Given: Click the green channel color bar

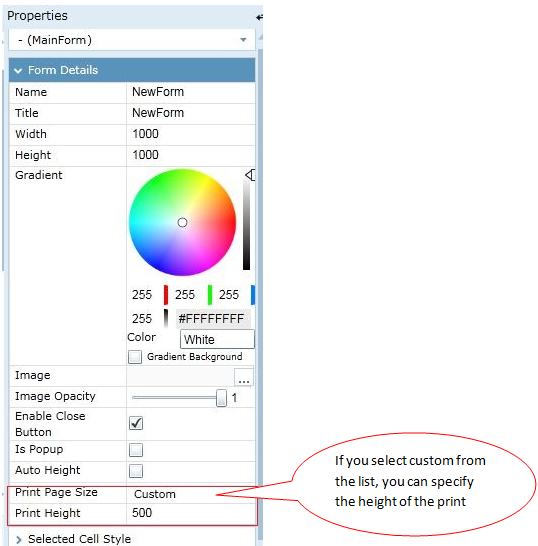Looking at the screenshot, I should [210, 295].
